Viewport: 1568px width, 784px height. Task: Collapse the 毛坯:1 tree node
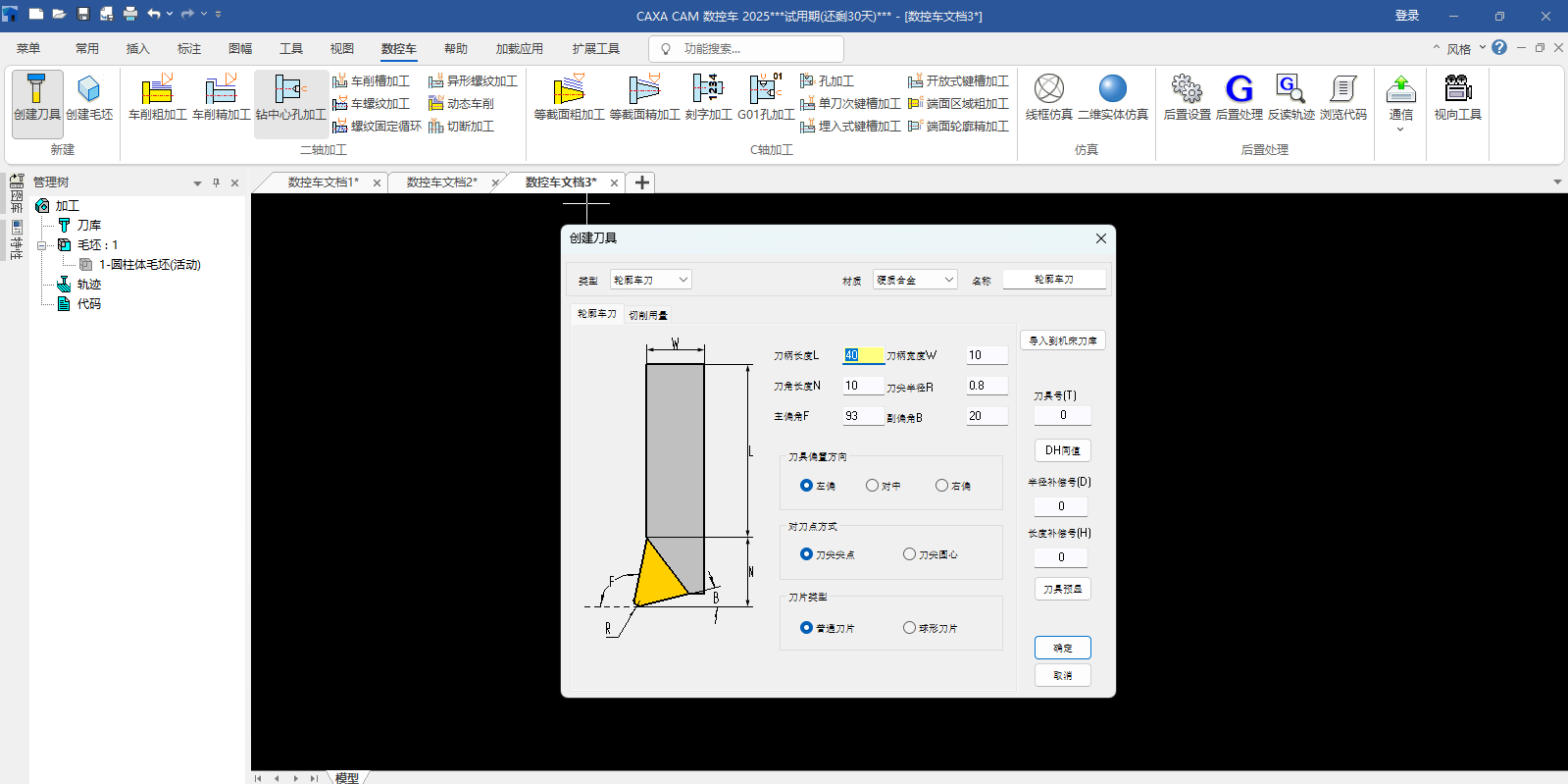click(x=42, y=245)
